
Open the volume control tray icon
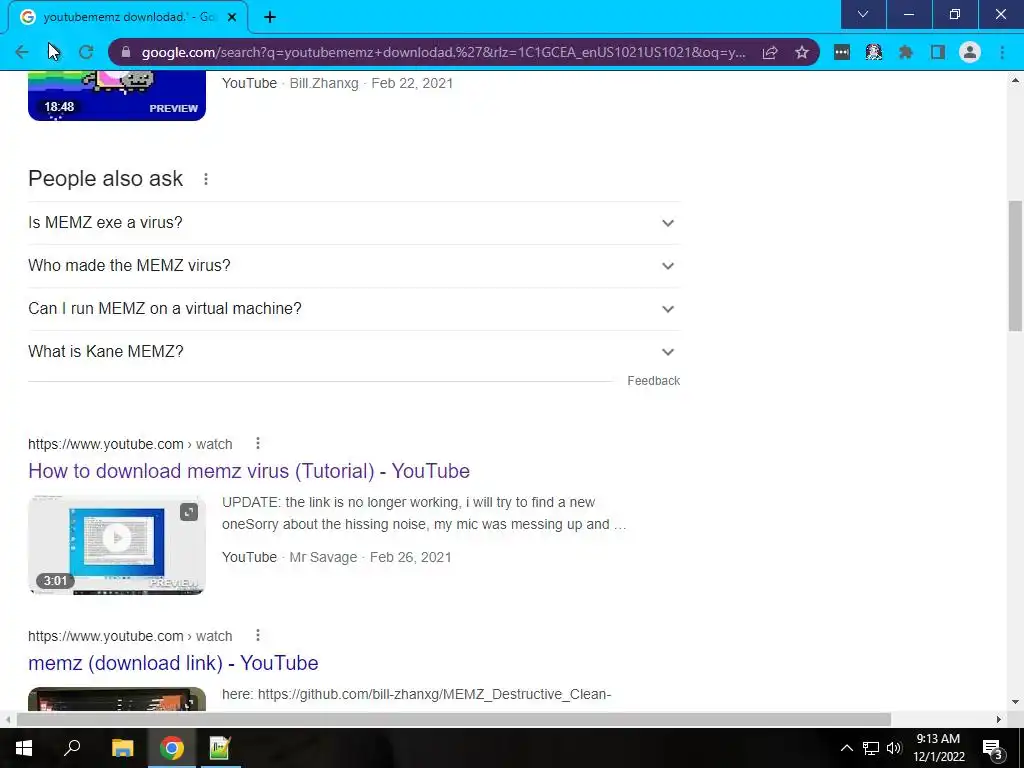894,748
